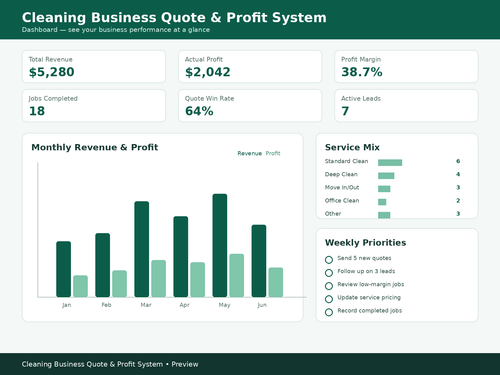
Task: Click the 'Jun' axis label
Action: click(262, 305)
